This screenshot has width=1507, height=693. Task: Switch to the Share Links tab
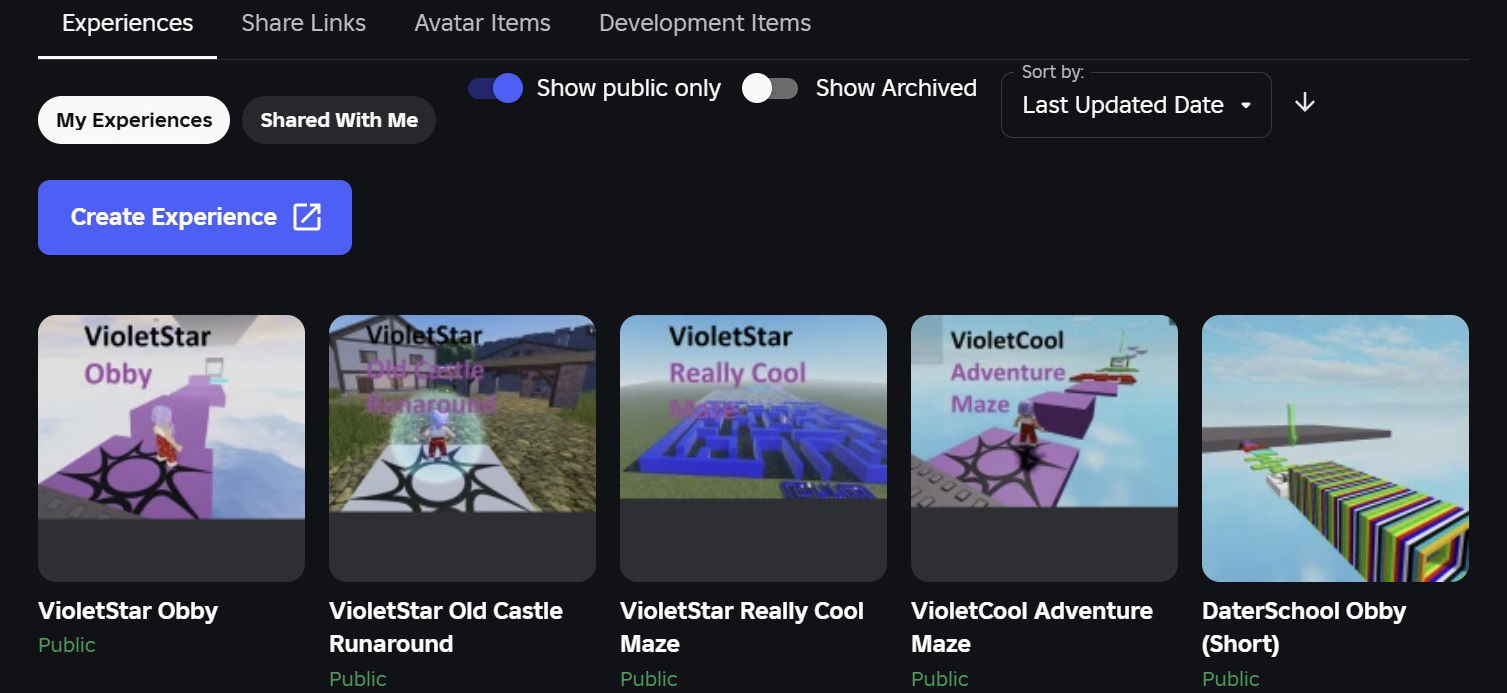(x=303, y=23)
